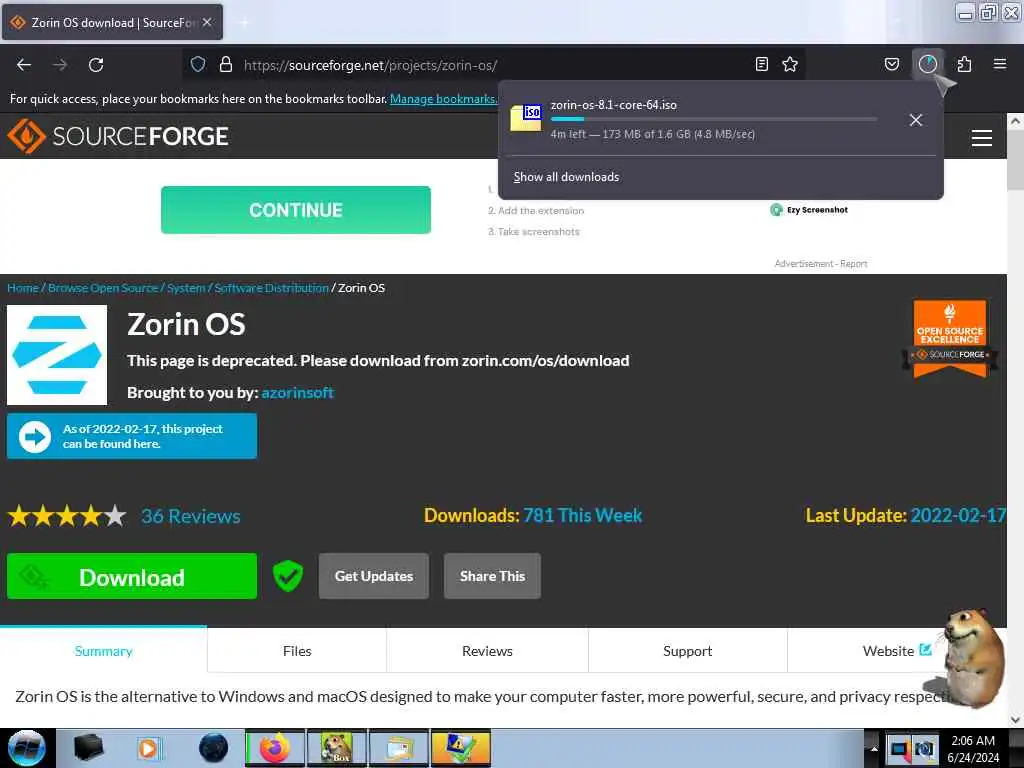The image size is (1024, 768).
Task: Click the gopher Box taskbar icon
Action: coord(337,748)
